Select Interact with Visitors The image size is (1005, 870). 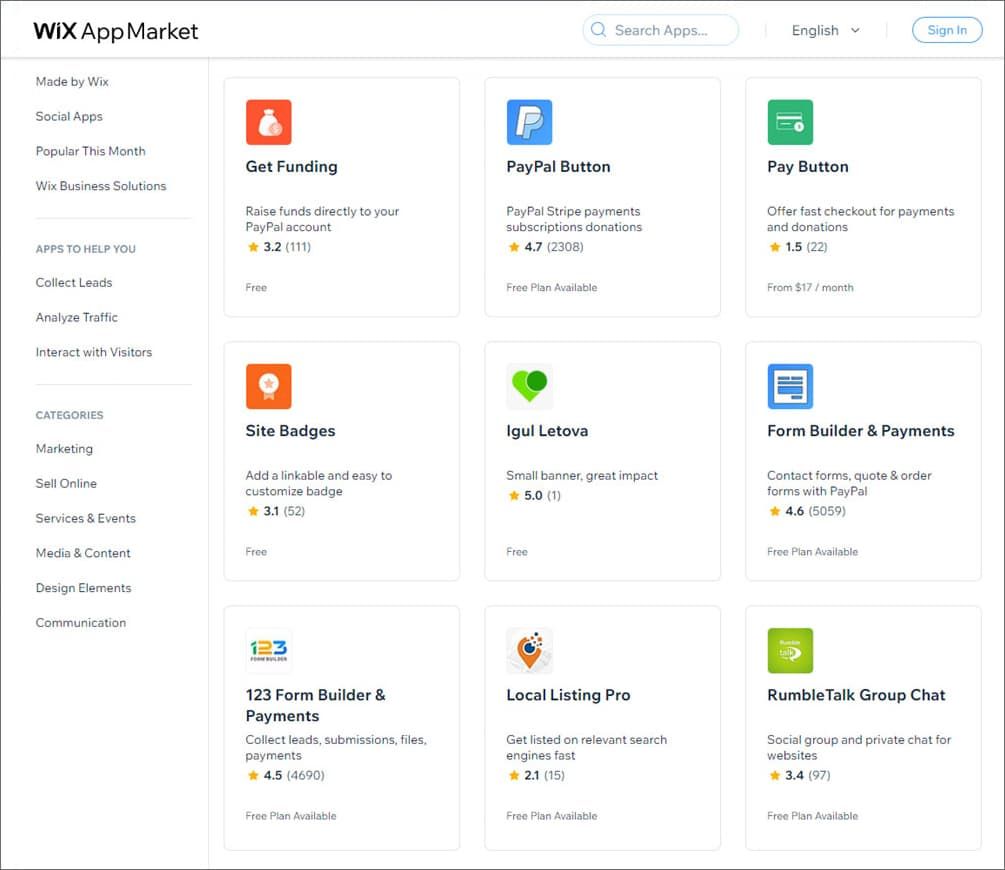click(94, 352)
